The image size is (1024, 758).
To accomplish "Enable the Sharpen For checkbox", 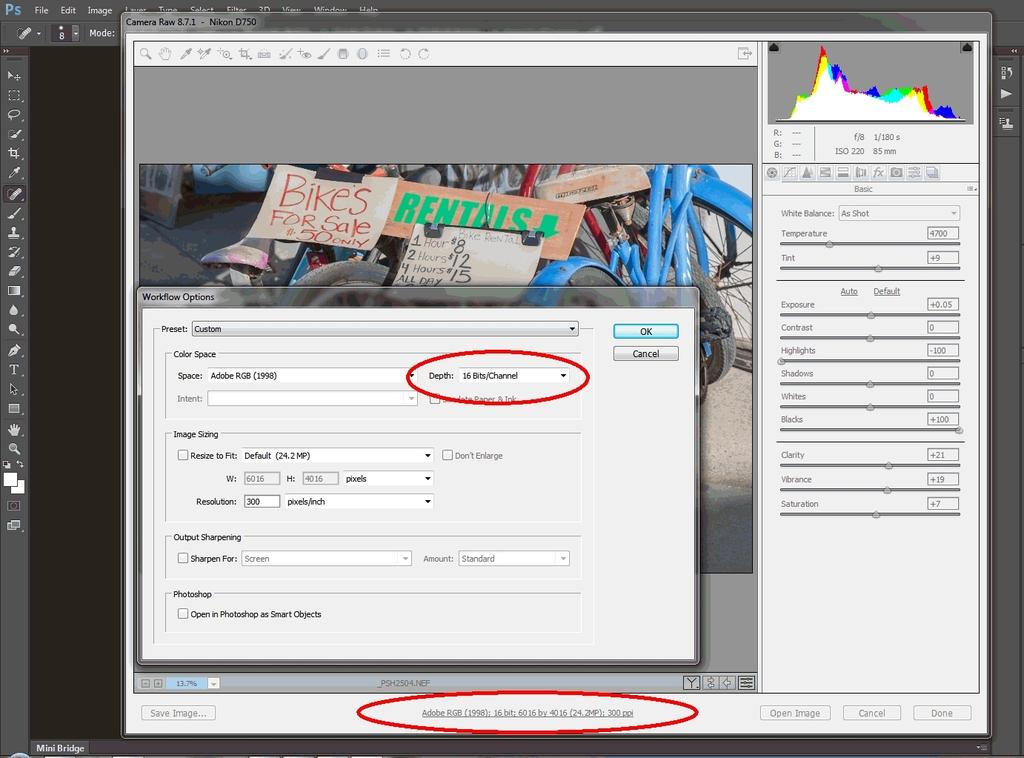I will 183,559.
